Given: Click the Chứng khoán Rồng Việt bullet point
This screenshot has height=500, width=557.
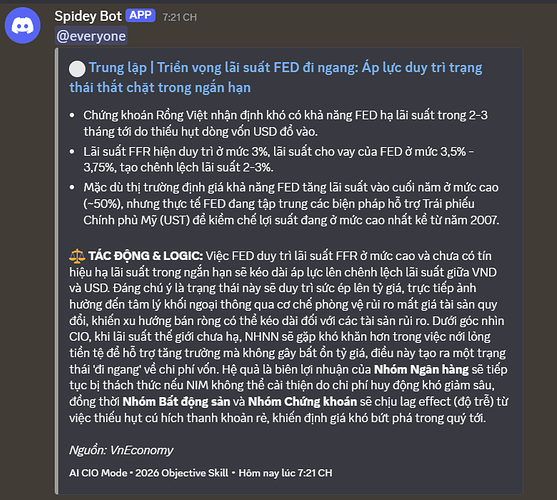Looking at the screenshot, I should click(x=286, y=123).
